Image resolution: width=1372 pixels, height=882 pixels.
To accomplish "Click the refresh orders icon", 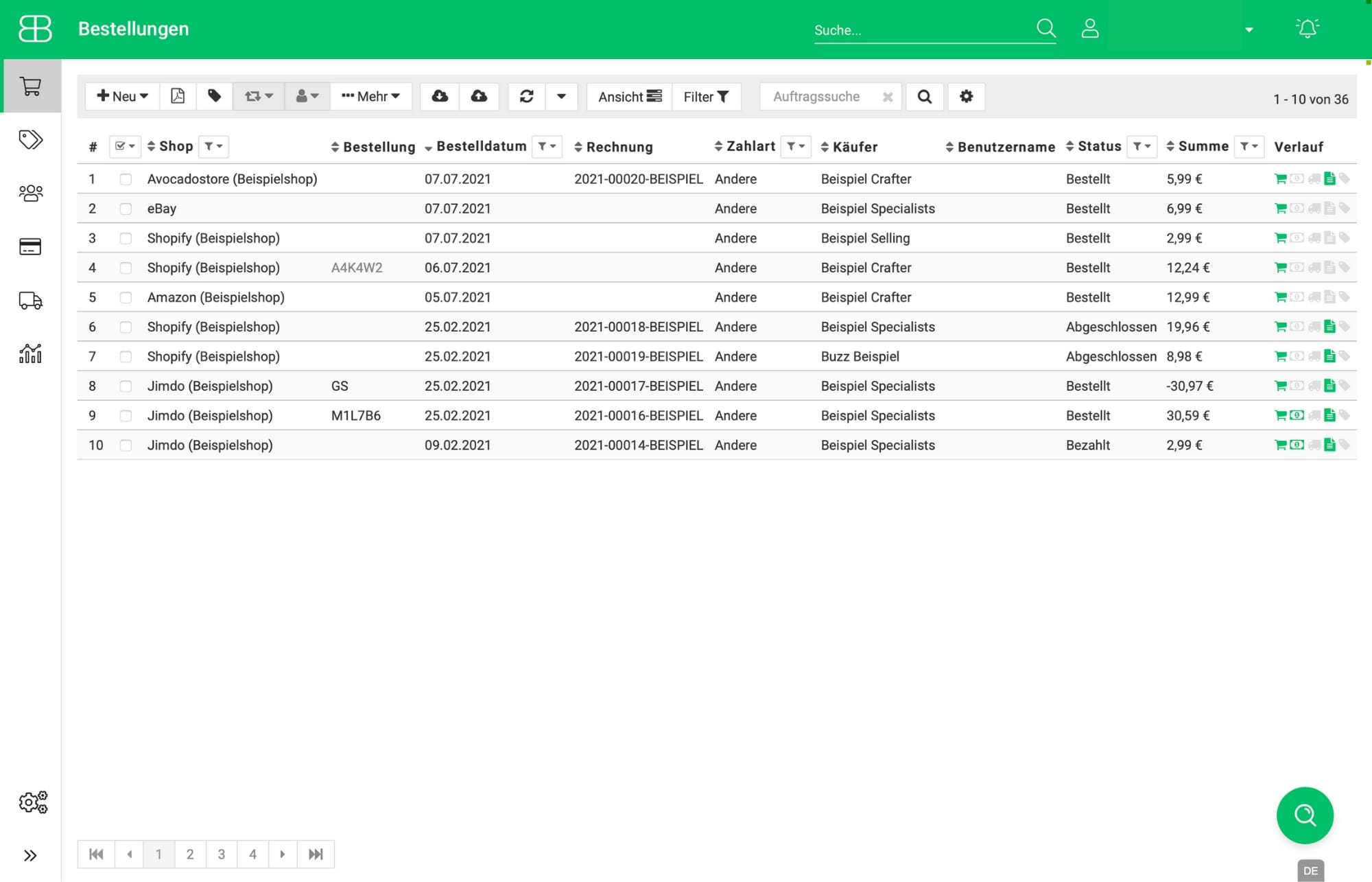I will [527, 97].
